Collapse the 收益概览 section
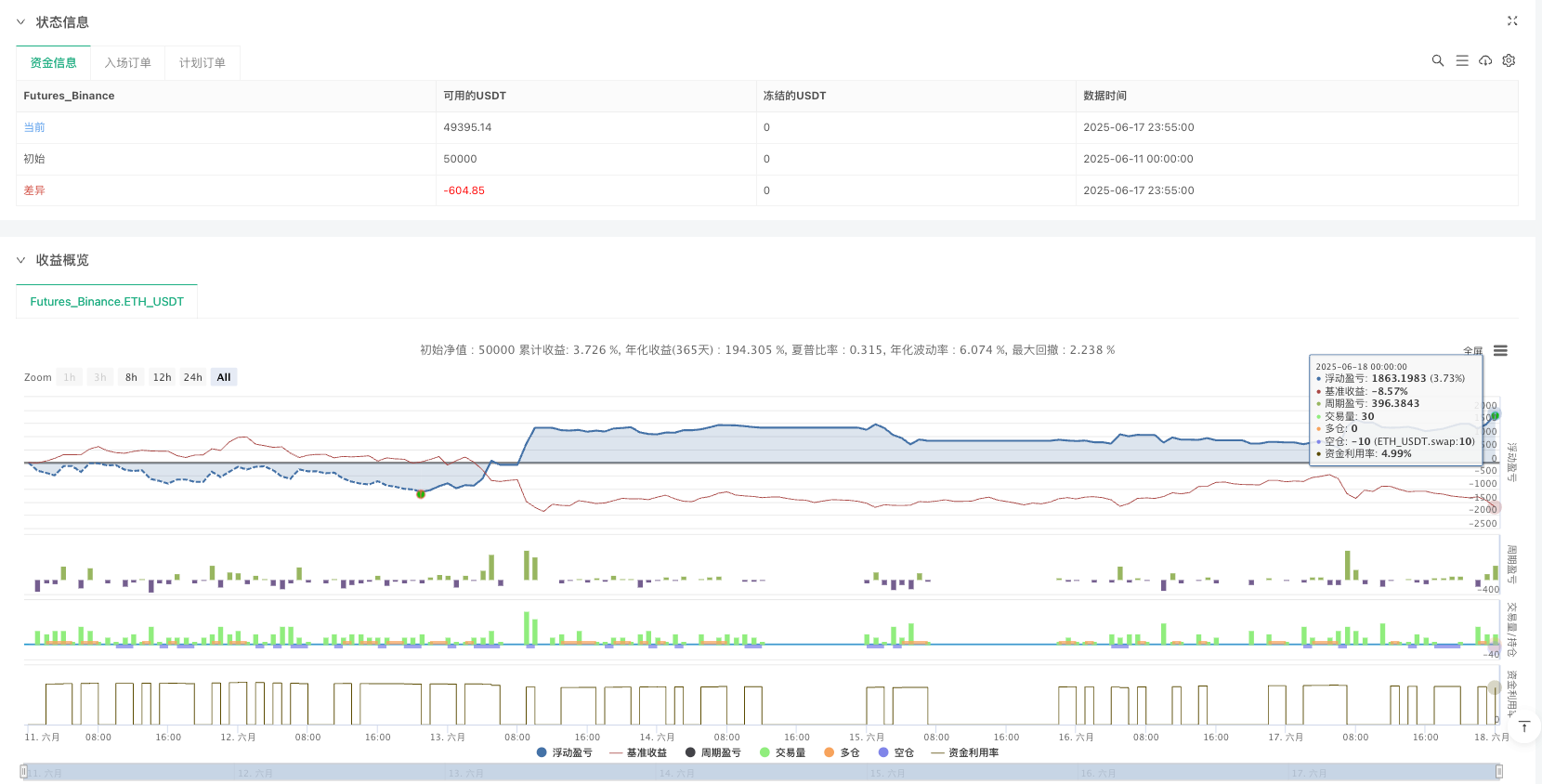Screen dimensions: 1542x784 20,260
